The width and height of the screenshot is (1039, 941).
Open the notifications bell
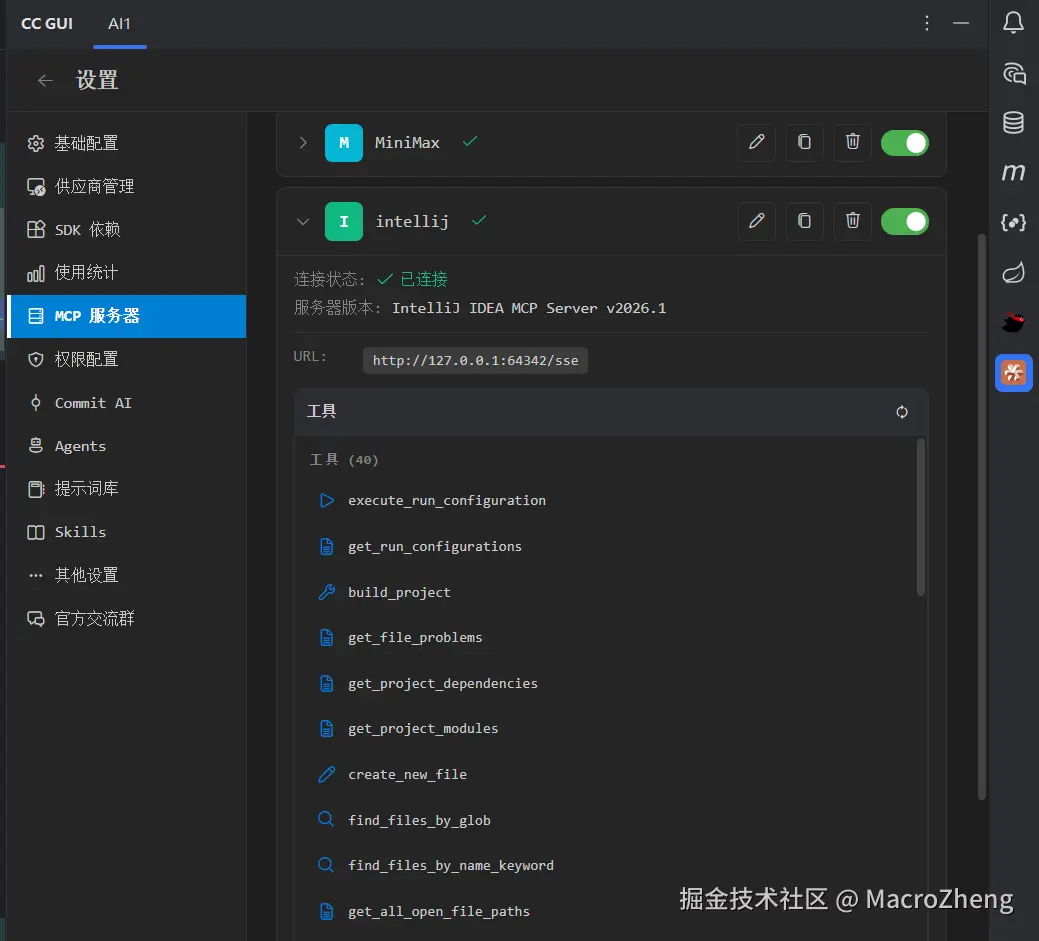point(1013,23)
